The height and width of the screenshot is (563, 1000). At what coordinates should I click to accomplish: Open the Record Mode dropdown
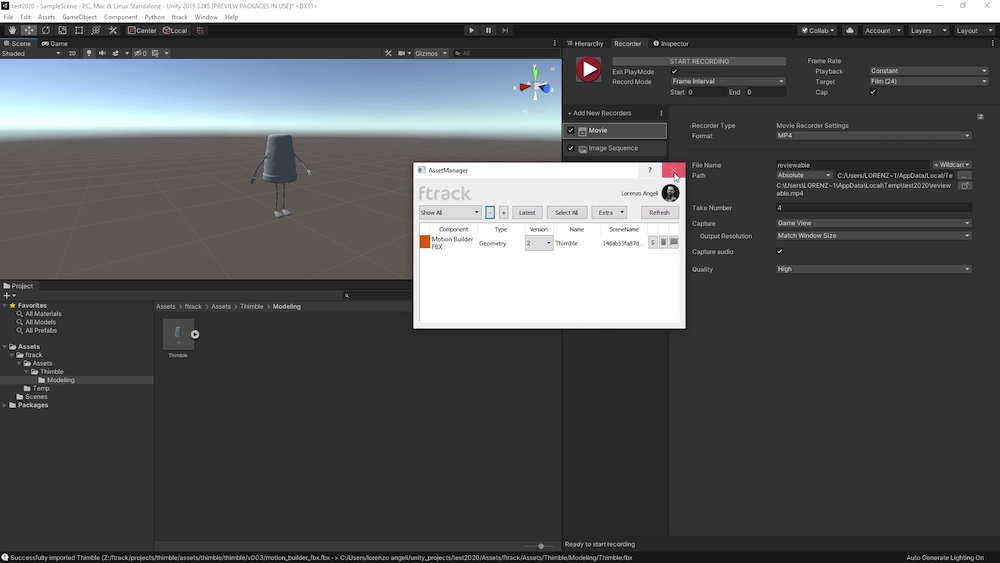coord(728,82)
